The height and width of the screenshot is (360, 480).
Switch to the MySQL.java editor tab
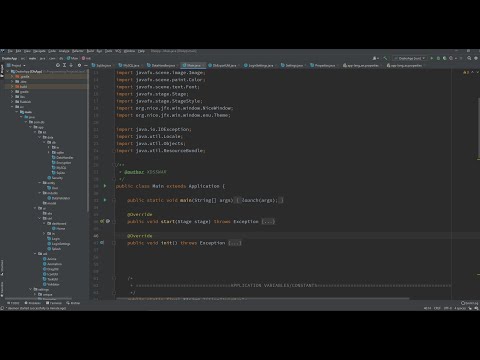tap(131, 65)
